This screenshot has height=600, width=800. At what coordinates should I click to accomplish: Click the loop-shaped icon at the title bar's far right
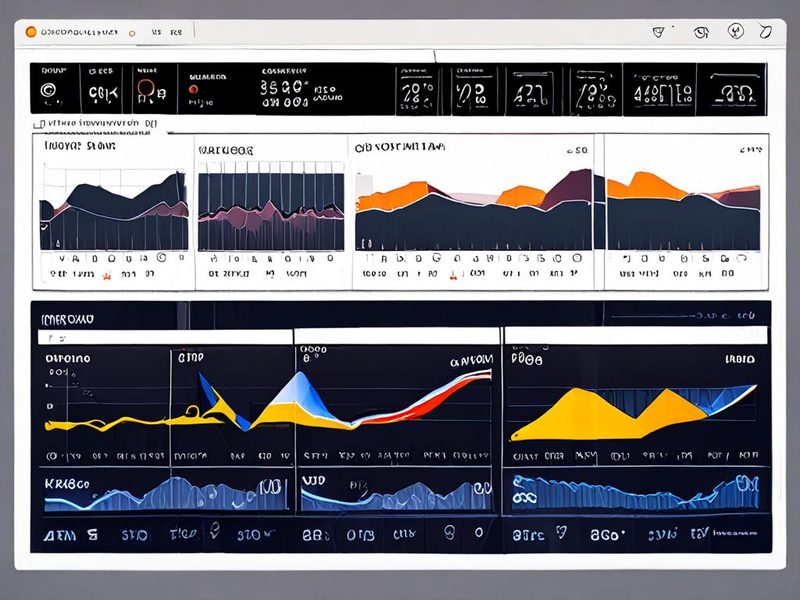tap(765, 32)
